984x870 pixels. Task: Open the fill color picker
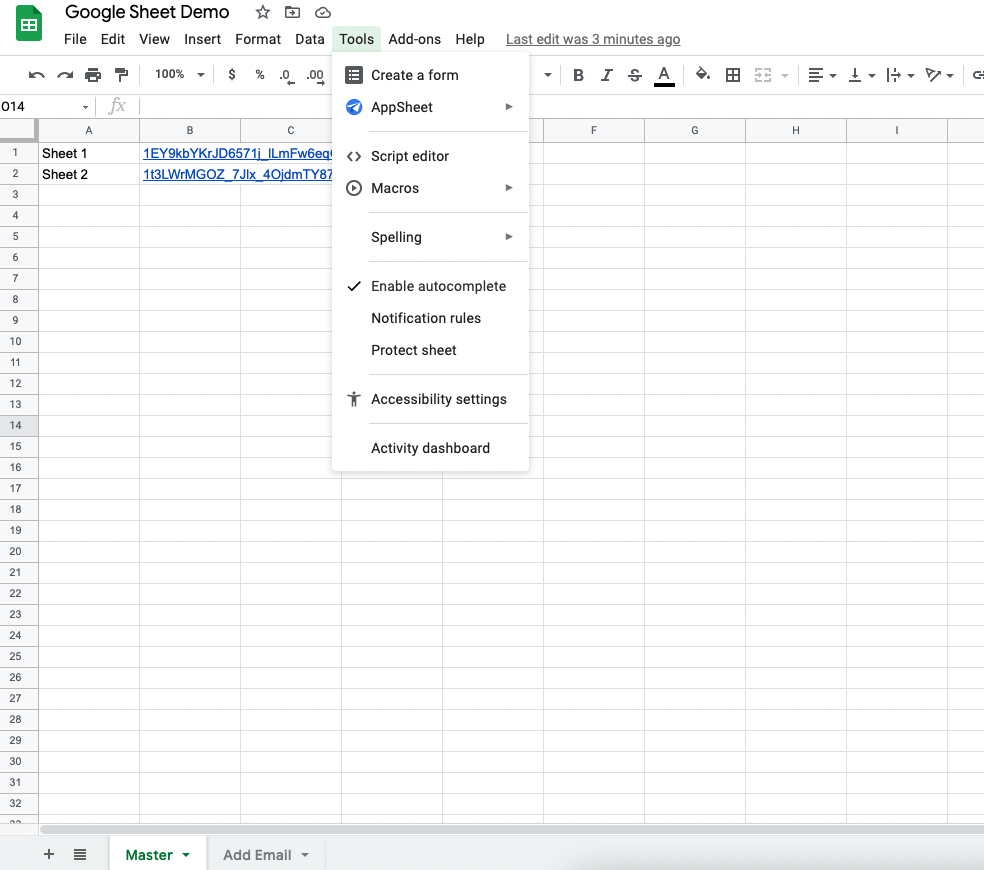pos(703,75)
